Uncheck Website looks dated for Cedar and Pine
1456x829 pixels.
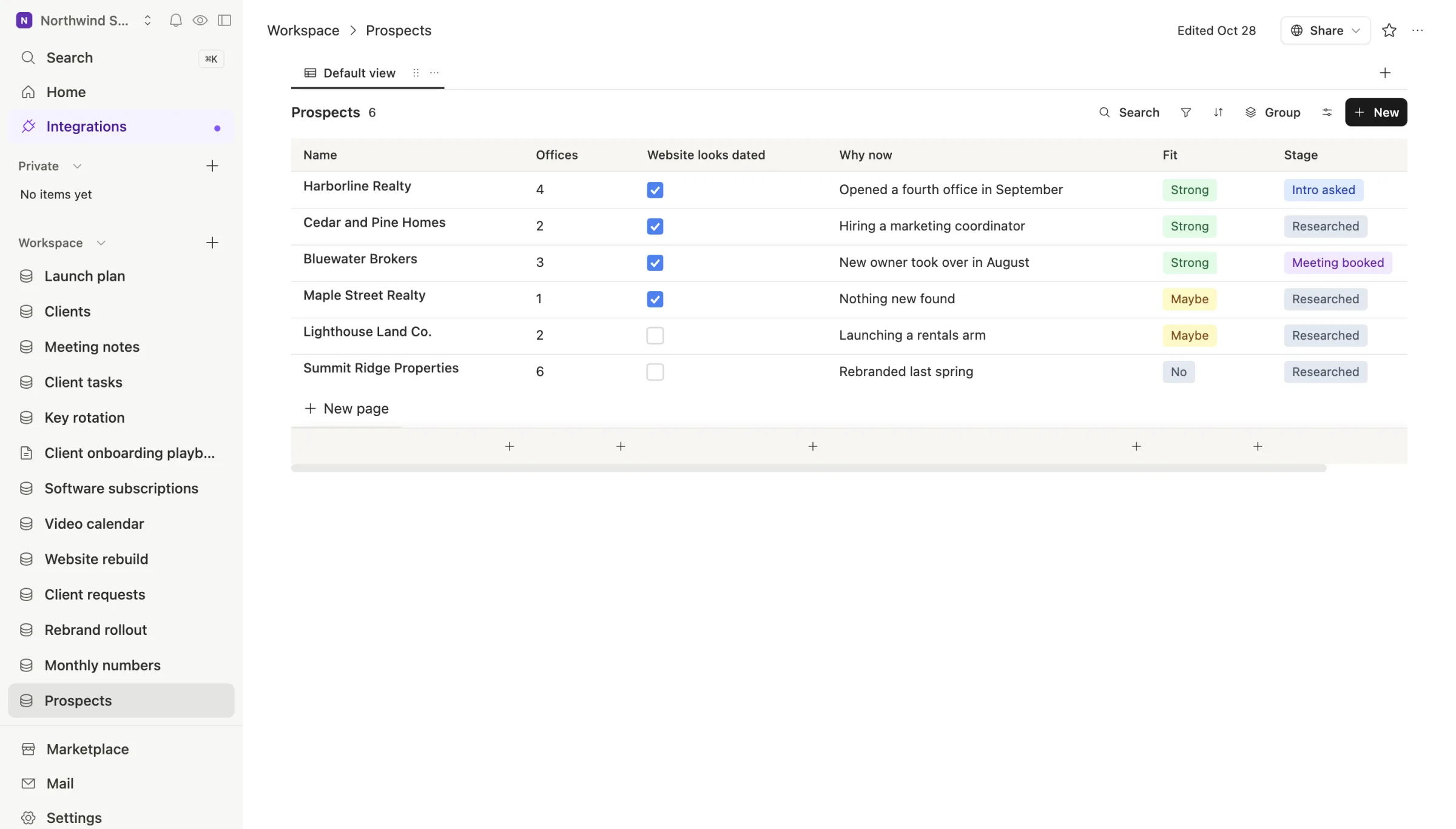pos(655,227)
